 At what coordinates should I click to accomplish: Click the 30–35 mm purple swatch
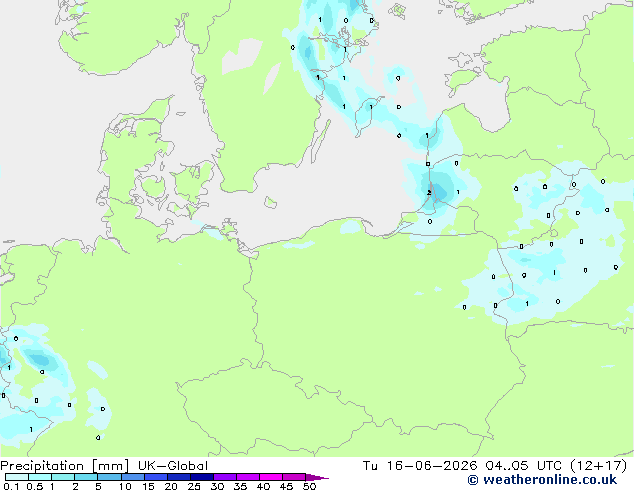224,477
